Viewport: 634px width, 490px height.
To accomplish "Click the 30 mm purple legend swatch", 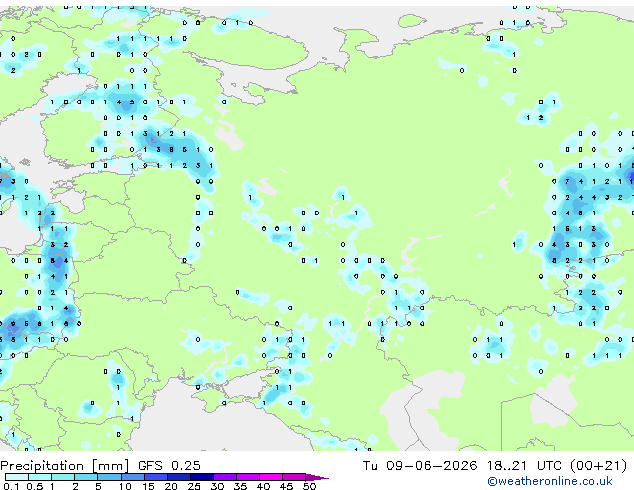I will click(225, 477).
